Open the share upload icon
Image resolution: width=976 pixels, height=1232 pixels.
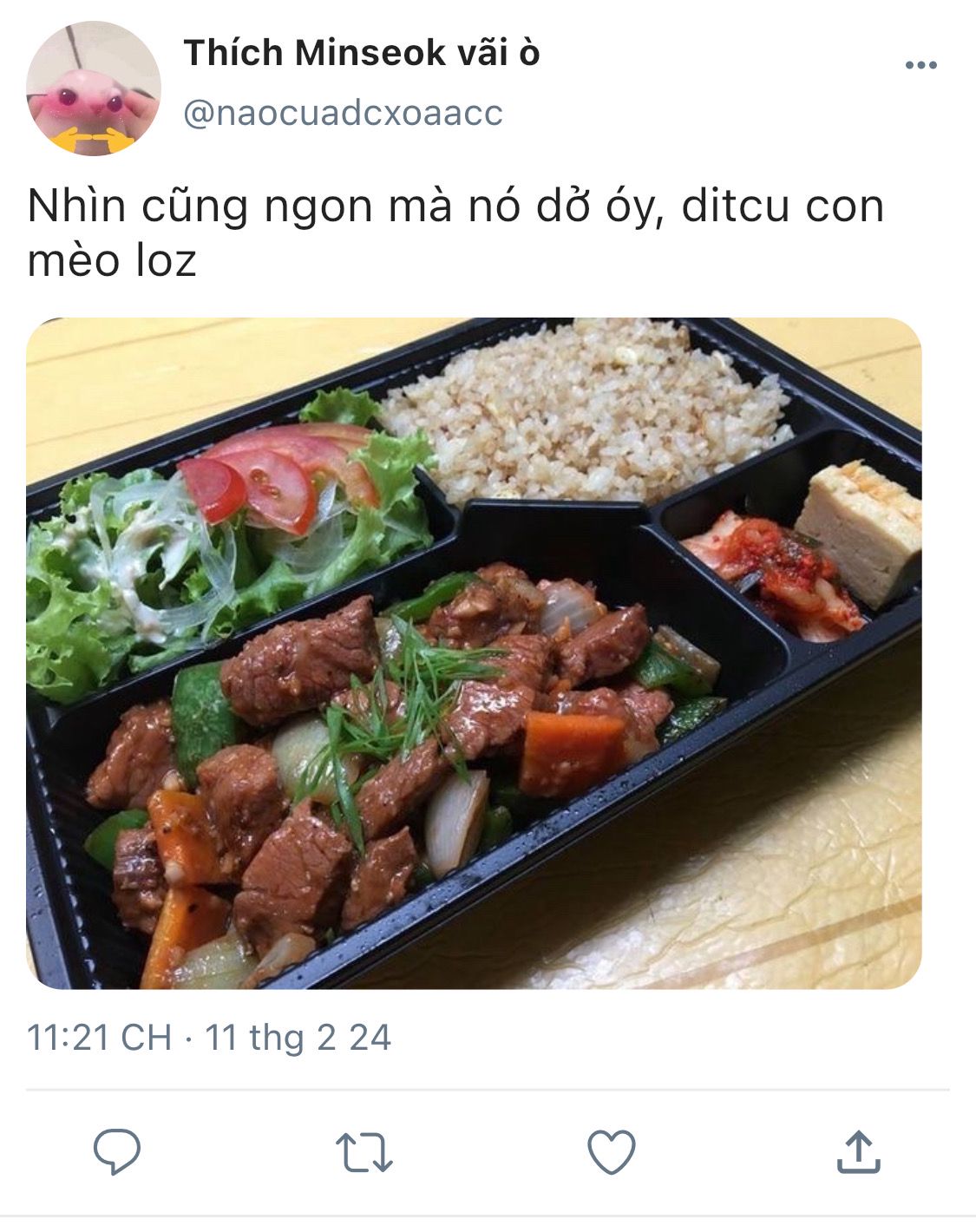[x=858, y=1151]
